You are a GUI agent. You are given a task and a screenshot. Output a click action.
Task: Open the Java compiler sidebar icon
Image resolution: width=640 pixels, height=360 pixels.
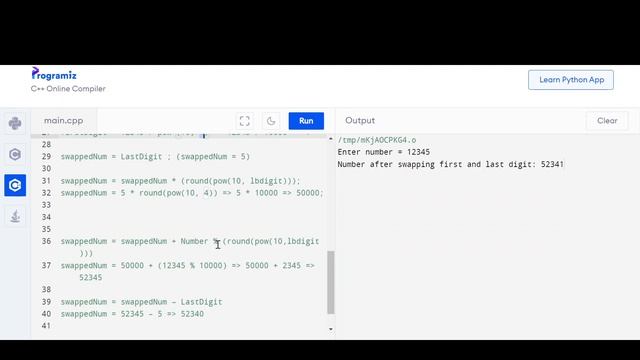[15, 216]
